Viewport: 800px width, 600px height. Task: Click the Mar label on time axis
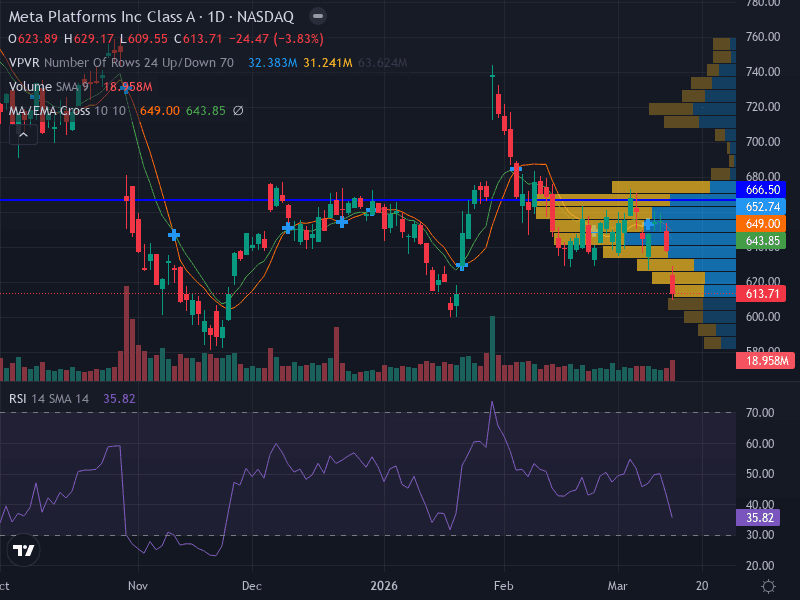[617, 586]
